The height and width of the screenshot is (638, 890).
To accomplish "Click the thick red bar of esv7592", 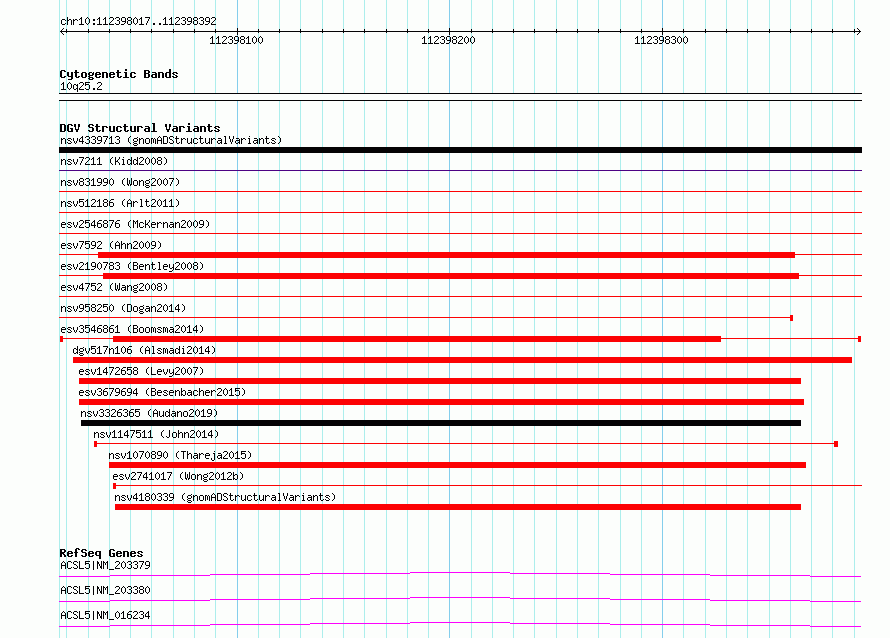I will pyautogui.click(x=446, y=255).
